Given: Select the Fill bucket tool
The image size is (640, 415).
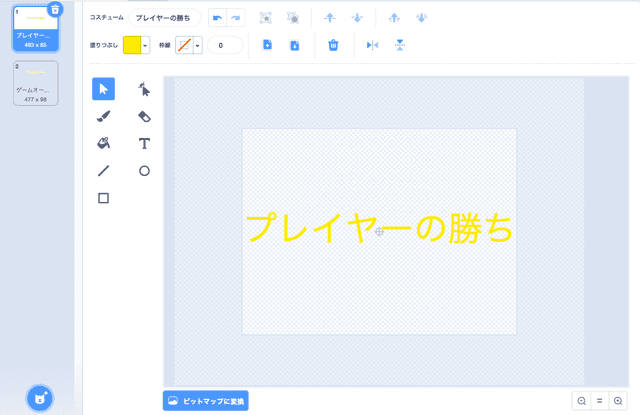Looking at the screenshot, I should click(103, 143).
